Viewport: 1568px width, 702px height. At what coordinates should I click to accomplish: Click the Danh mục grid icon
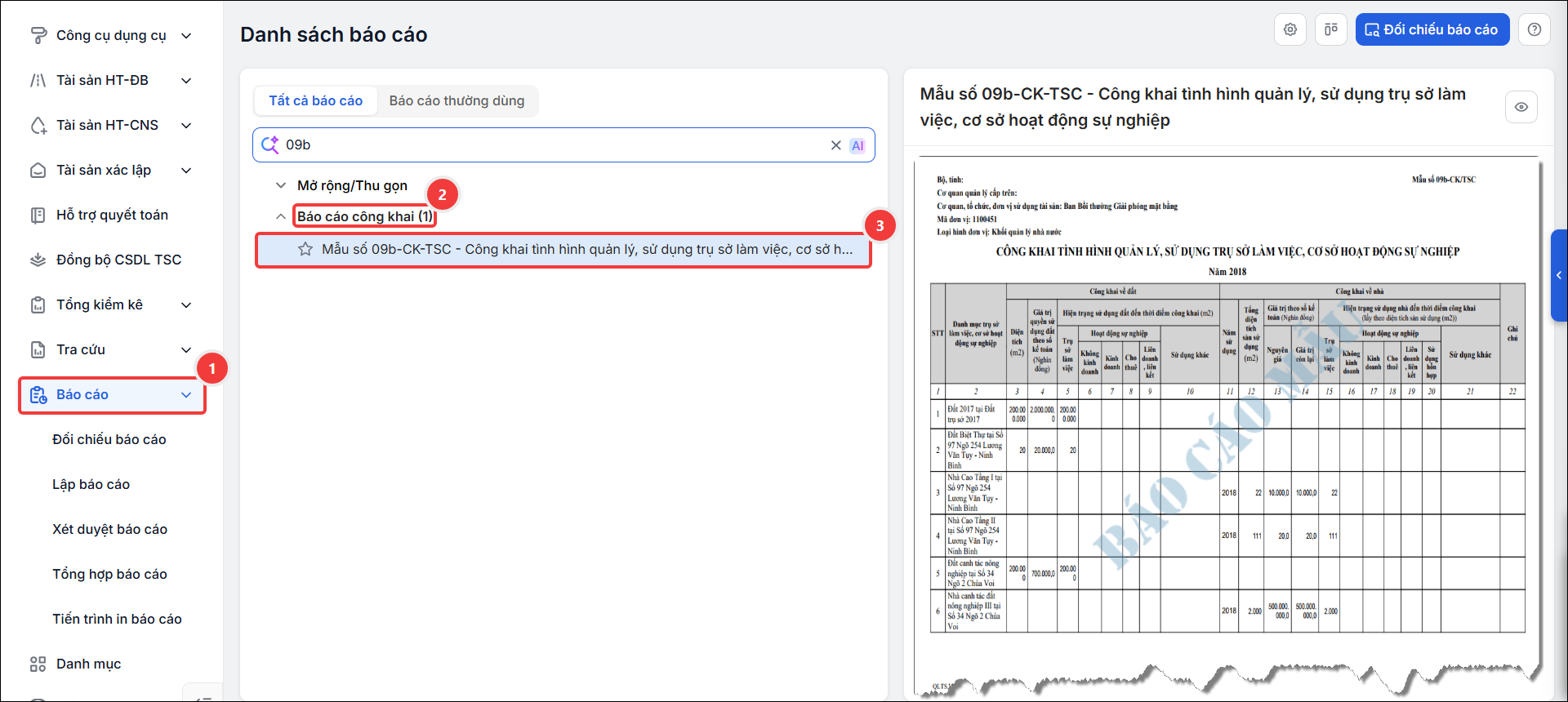pos(38,664)
